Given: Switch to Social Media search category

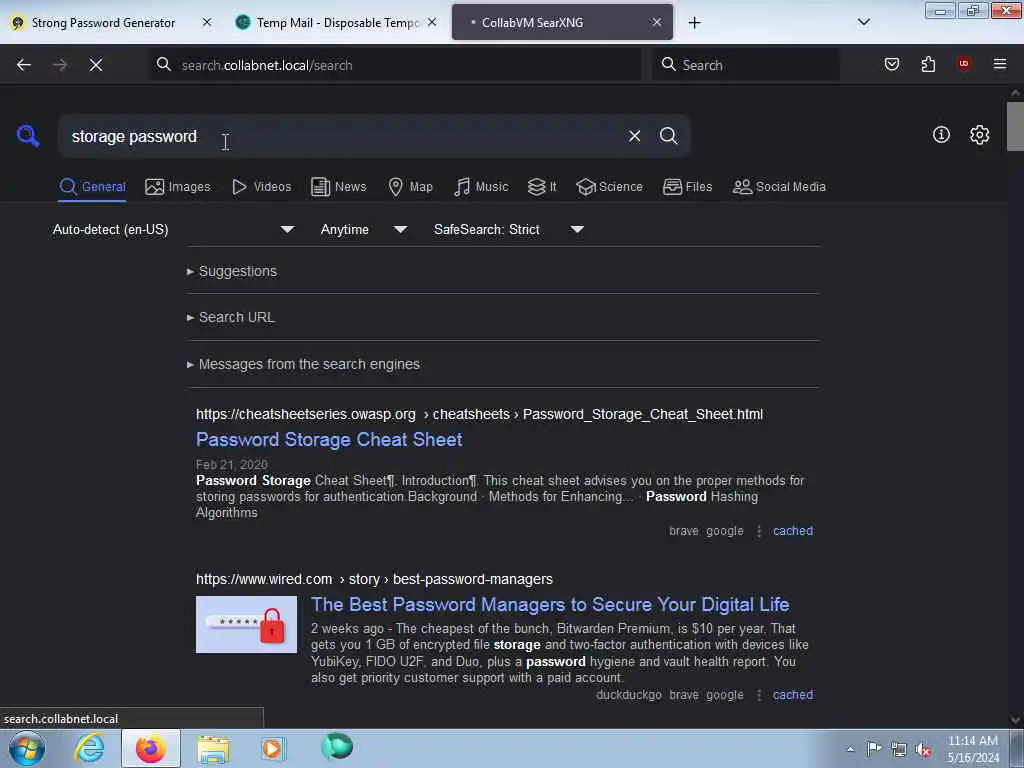Looking at the screenshot, I should click(x=779, y=187).
